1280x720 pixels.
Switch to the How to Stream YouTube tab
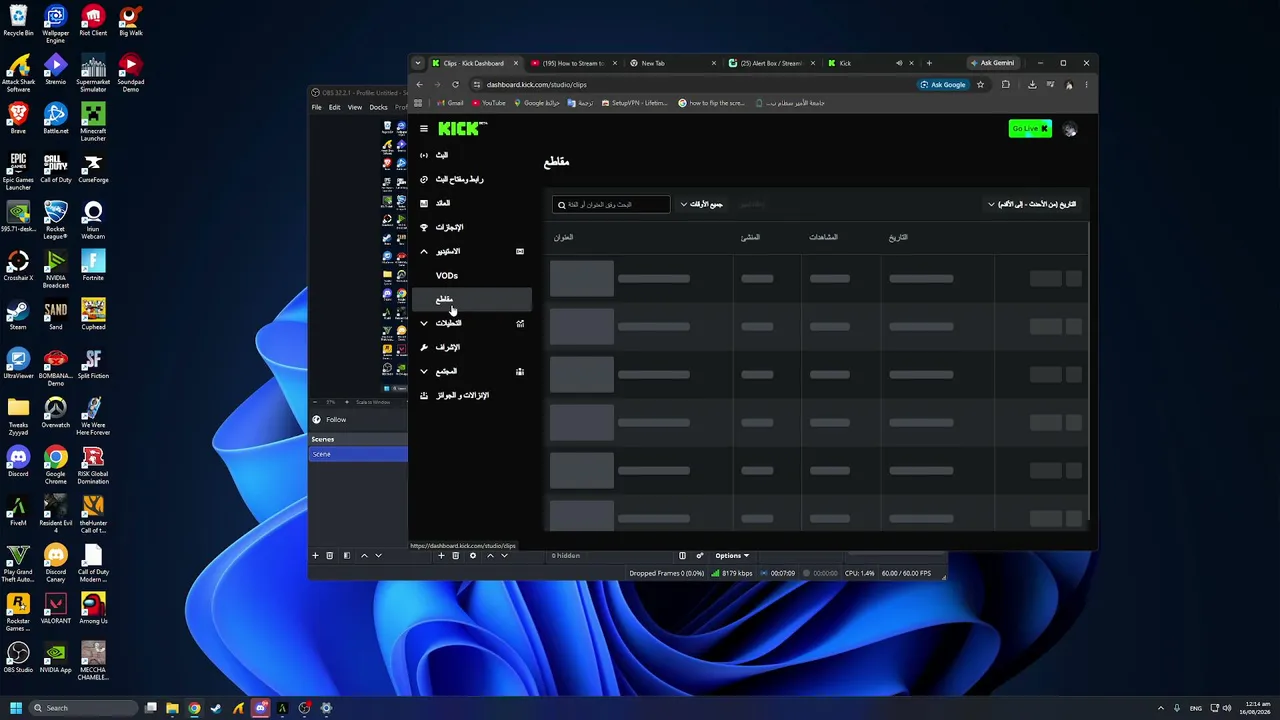[x=573, y=64]
